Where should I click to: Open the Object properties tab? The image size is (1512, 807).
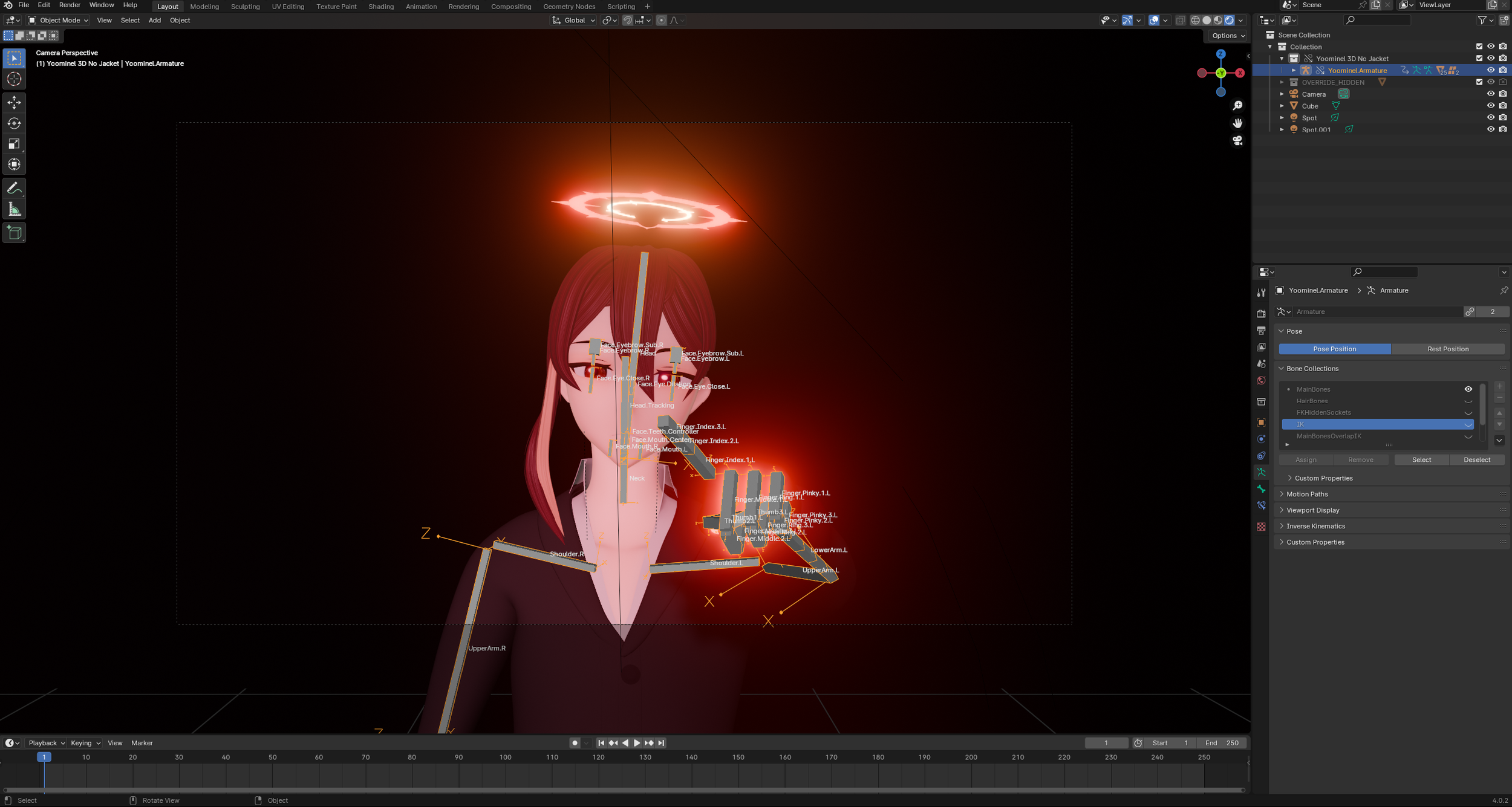click(1261, 423)
